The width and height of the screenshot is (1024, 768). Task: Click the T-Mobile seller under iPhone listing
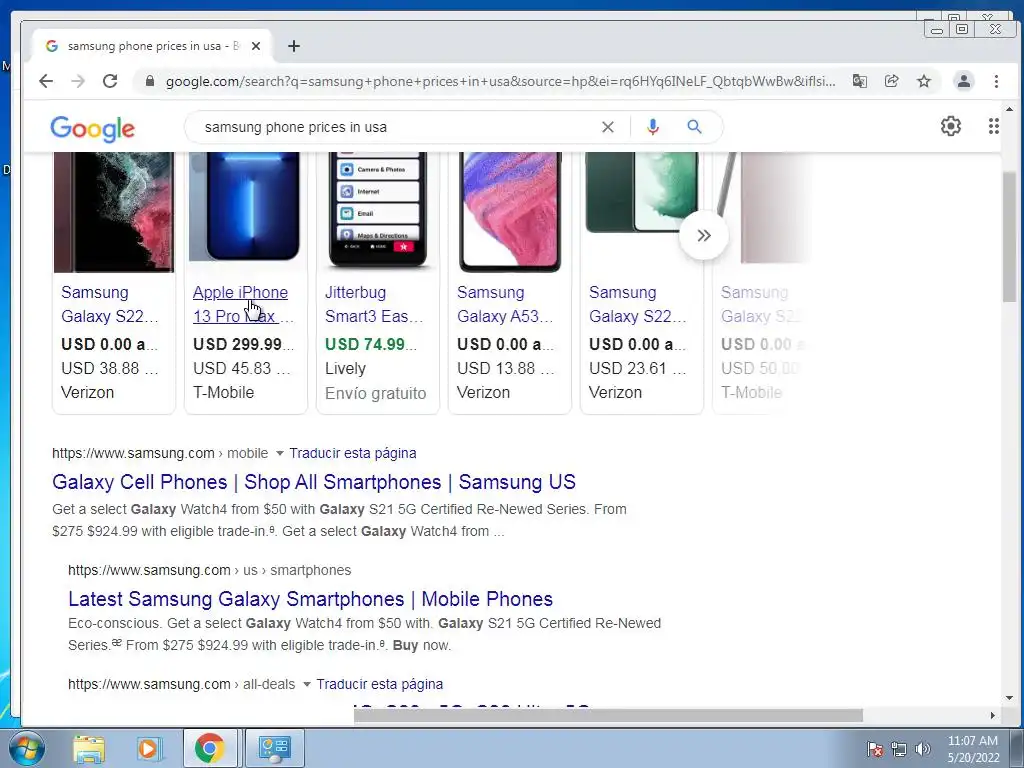click(223, 392)
